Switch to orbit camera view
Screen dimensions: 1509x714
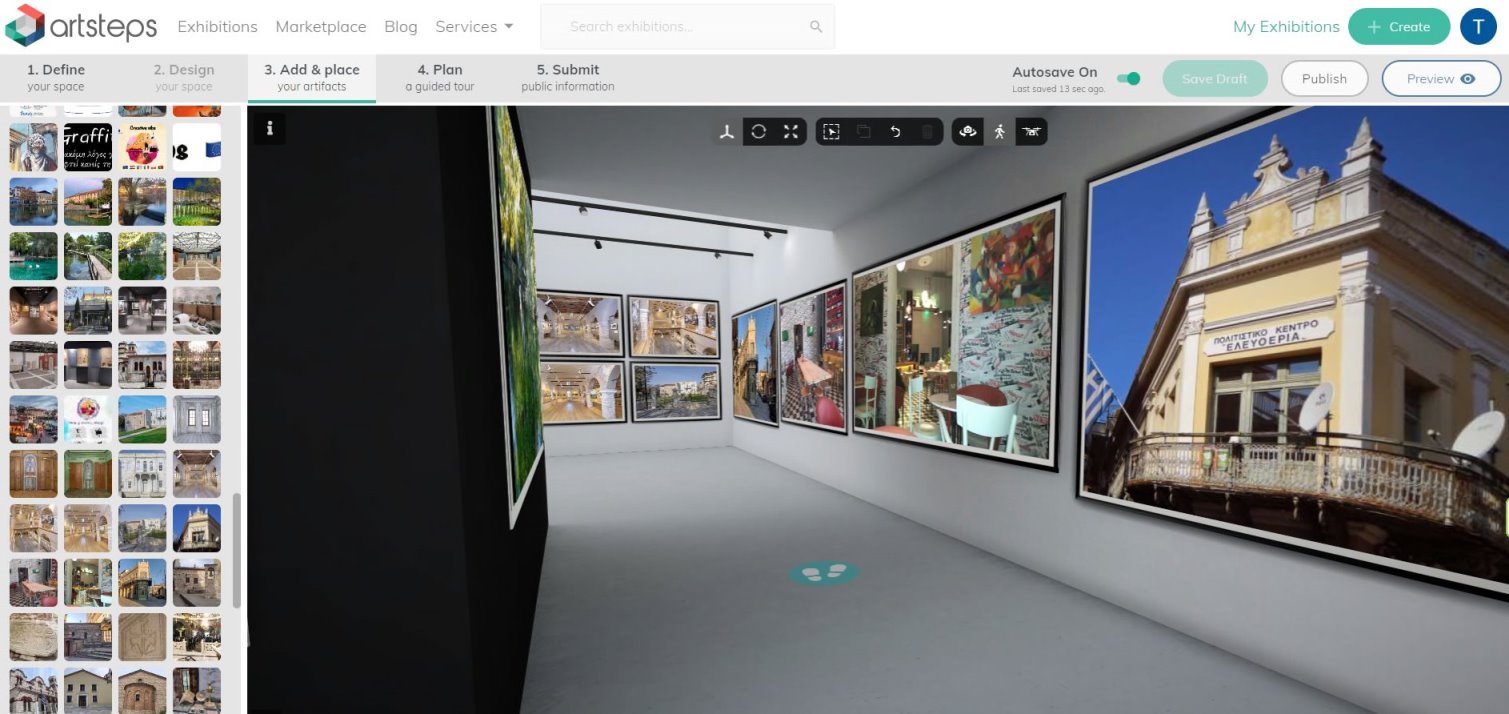pyautogui.click(x=967, y=132)
